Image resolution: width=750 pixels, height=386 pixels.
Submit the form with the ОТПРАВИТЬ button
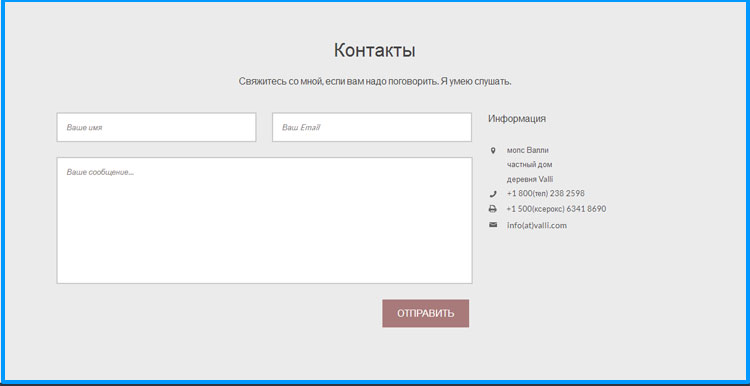tap(426, 313)
